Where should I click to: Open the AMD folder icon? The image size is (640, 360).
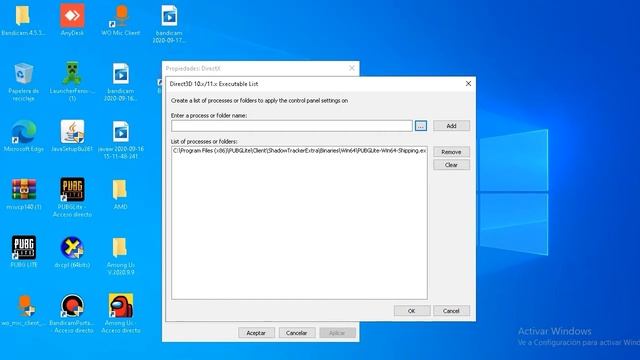pos(120,190)
